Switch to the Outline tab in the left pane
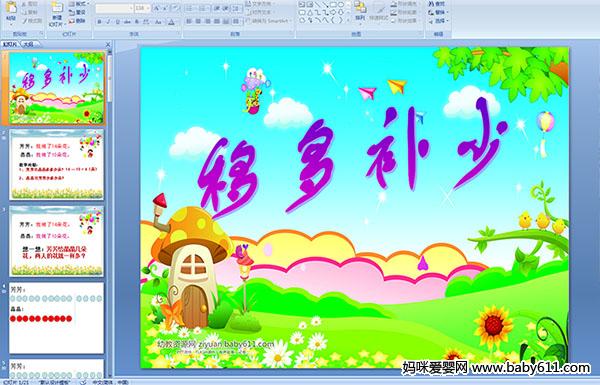Viewport: 600px width, 385px height. tap(28, 44)
